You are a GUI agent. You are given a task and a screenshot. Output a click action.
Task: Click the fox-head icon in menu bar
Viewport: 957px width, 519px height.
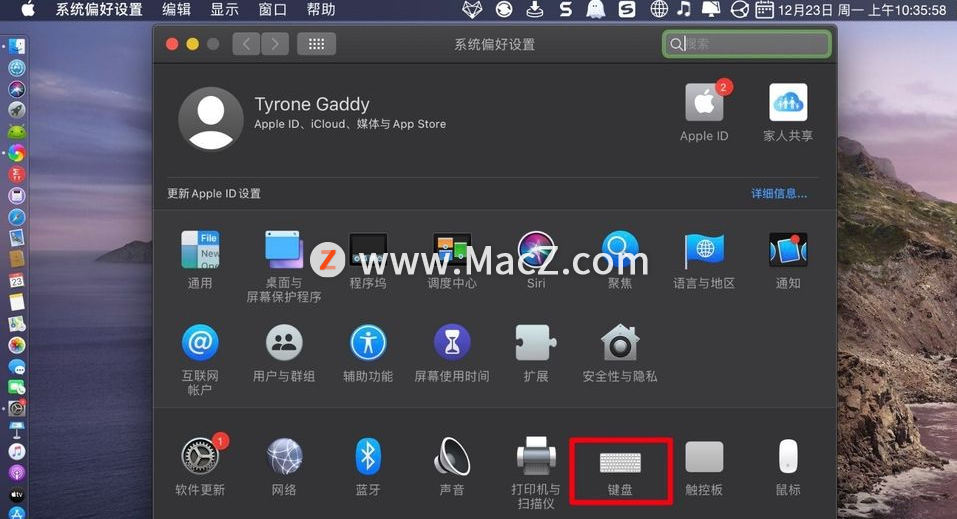point(472,9)
